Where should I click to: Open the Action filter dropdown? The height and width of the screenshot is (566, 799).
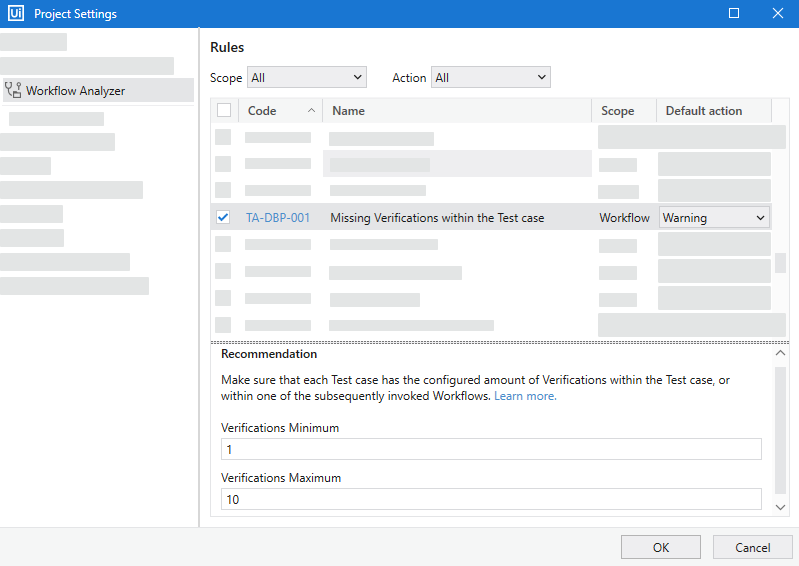coord(490,77)
